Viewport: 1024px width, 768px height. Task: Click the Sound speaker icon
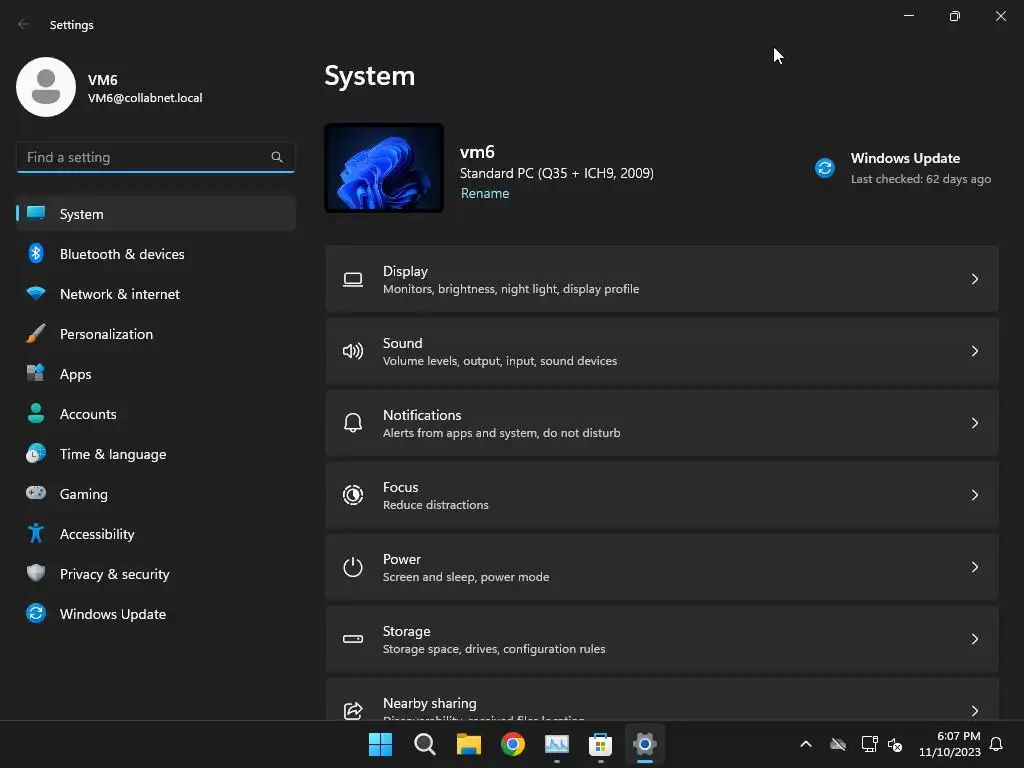click(353, 351)
